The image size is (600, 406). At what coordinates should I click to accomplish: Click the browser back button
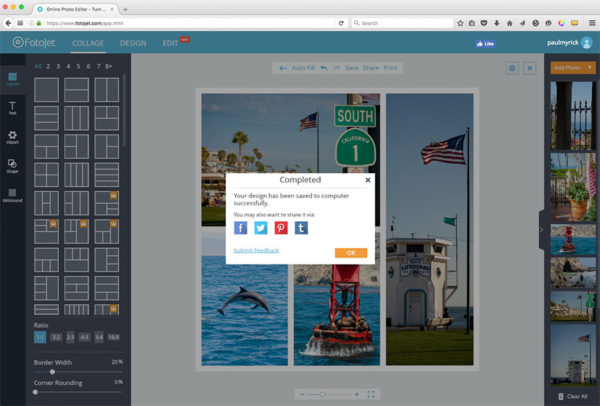[x=8, y=23]
